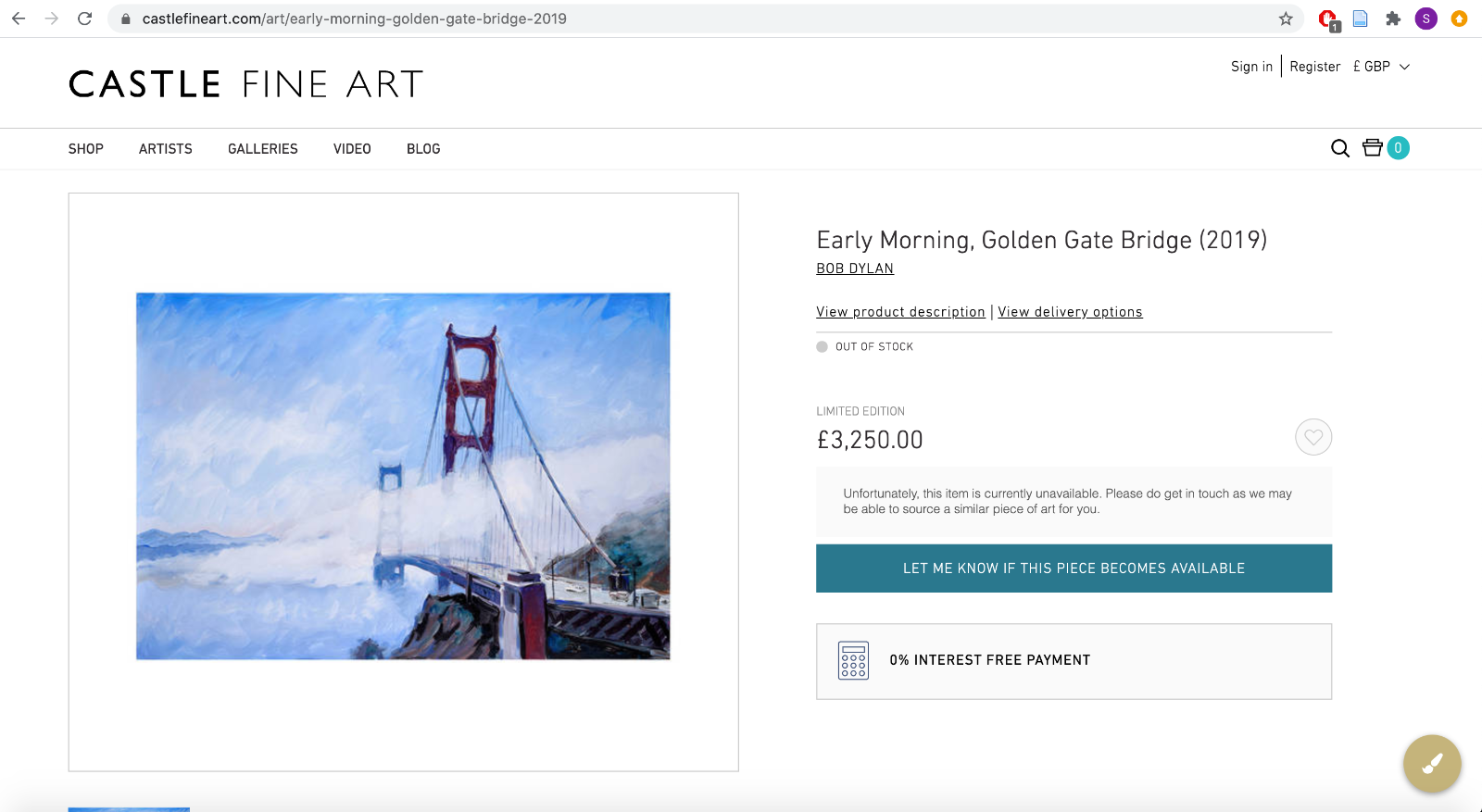
Task: Open the browser extensions puzzle icon
Action: point(1393,19)
